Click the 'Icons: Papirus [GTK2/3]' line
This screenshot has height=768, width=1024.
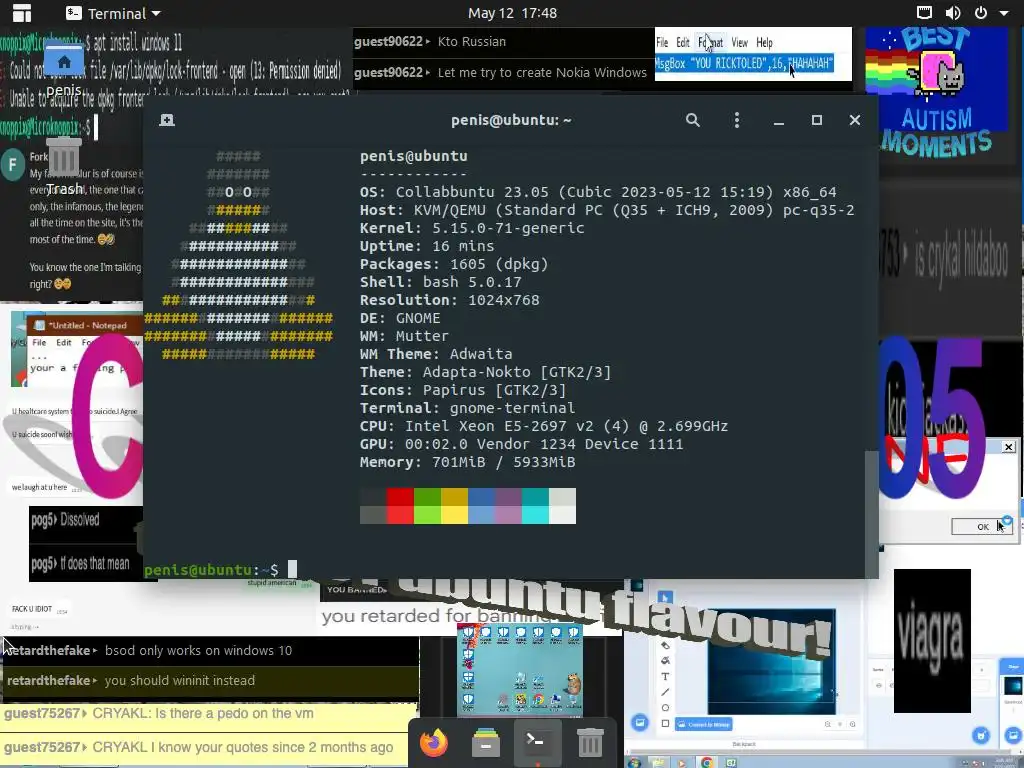point(463,390)
